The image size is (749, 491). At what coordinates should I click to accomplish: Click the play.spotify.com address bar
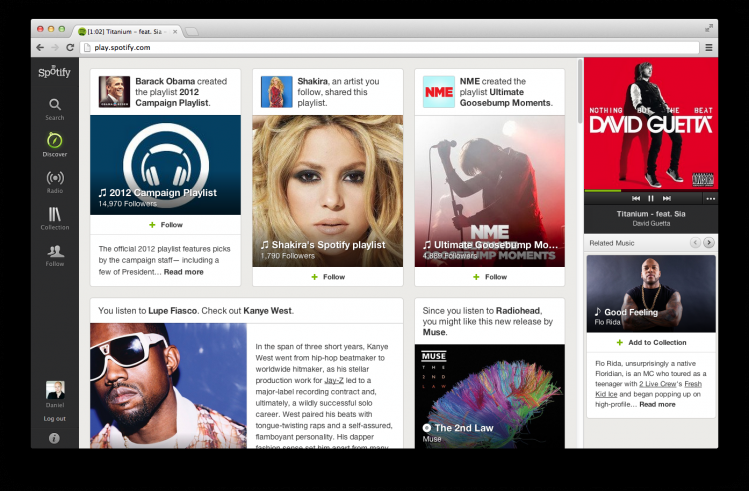390,47
